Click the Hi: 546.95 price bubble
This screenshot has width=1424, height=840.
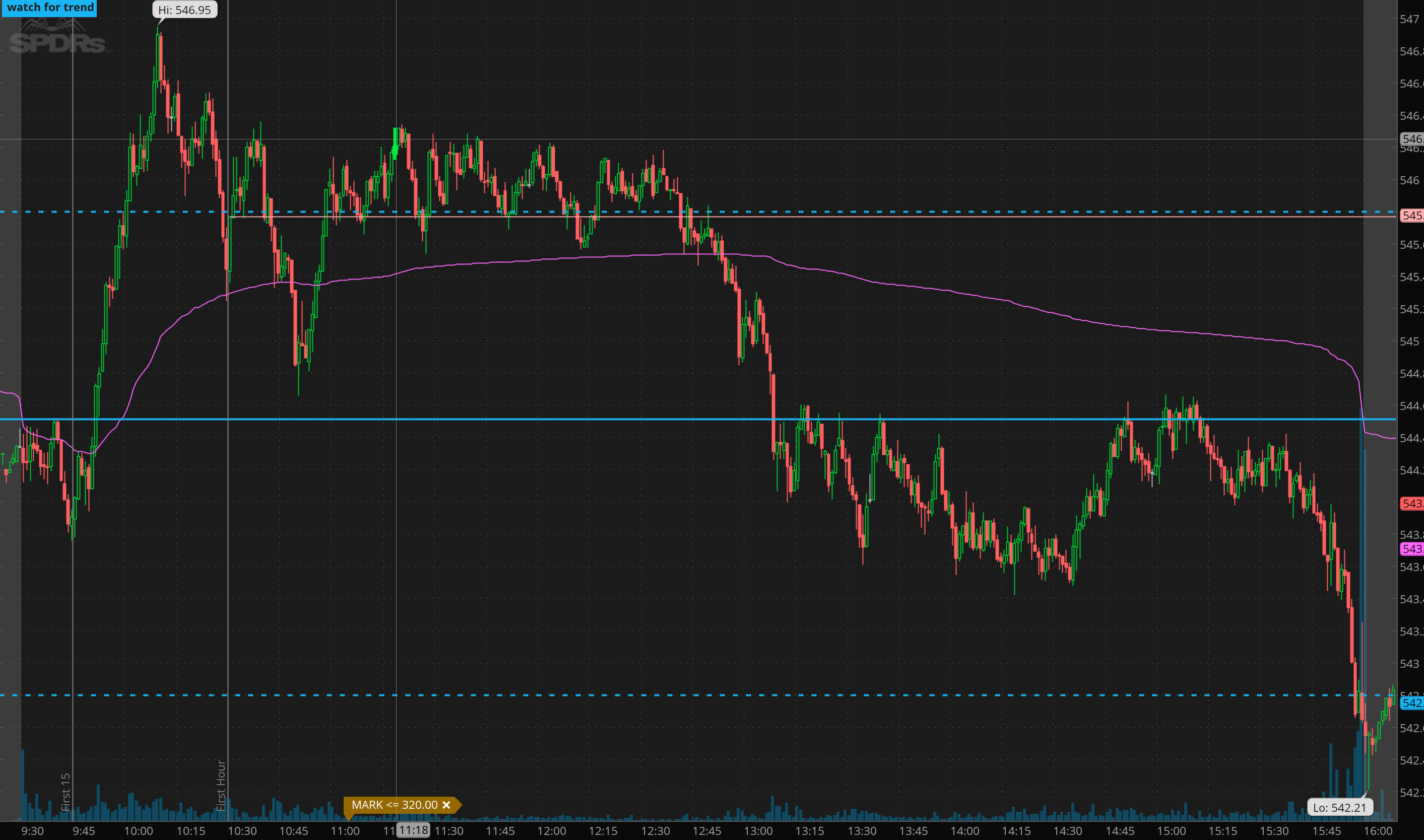(184, 10)
